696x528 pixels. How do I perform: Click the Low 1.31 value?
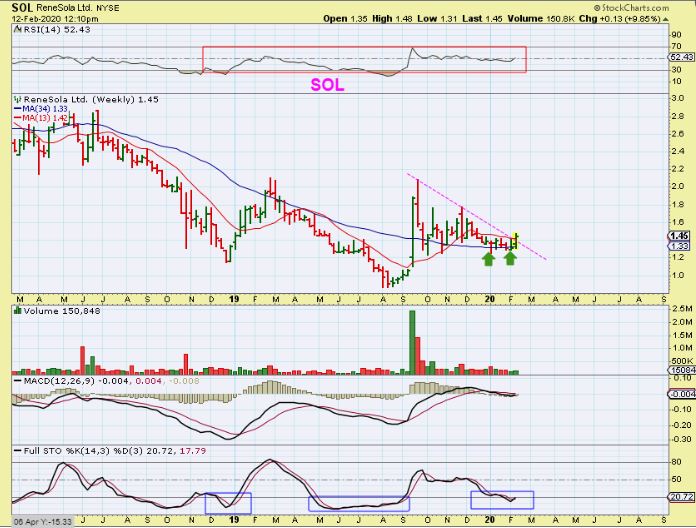[438, 19]
